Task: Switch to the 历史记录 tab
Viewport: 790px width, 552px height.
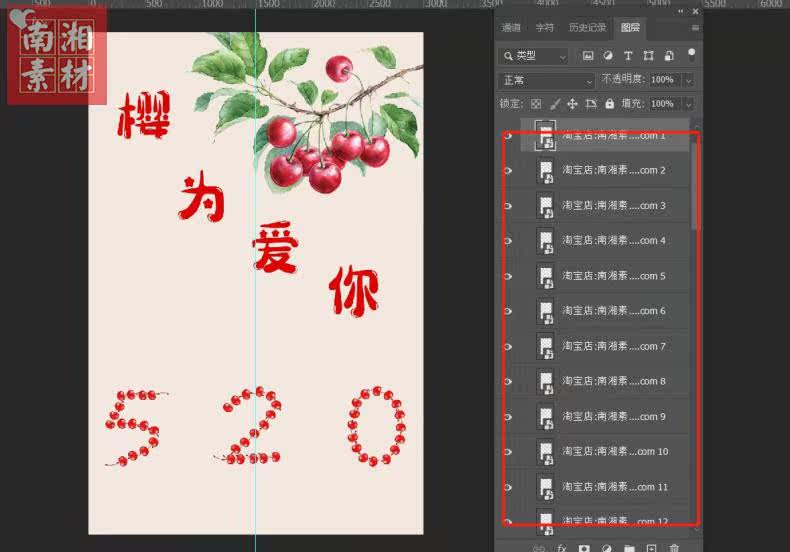Action: tap(587, 28)
